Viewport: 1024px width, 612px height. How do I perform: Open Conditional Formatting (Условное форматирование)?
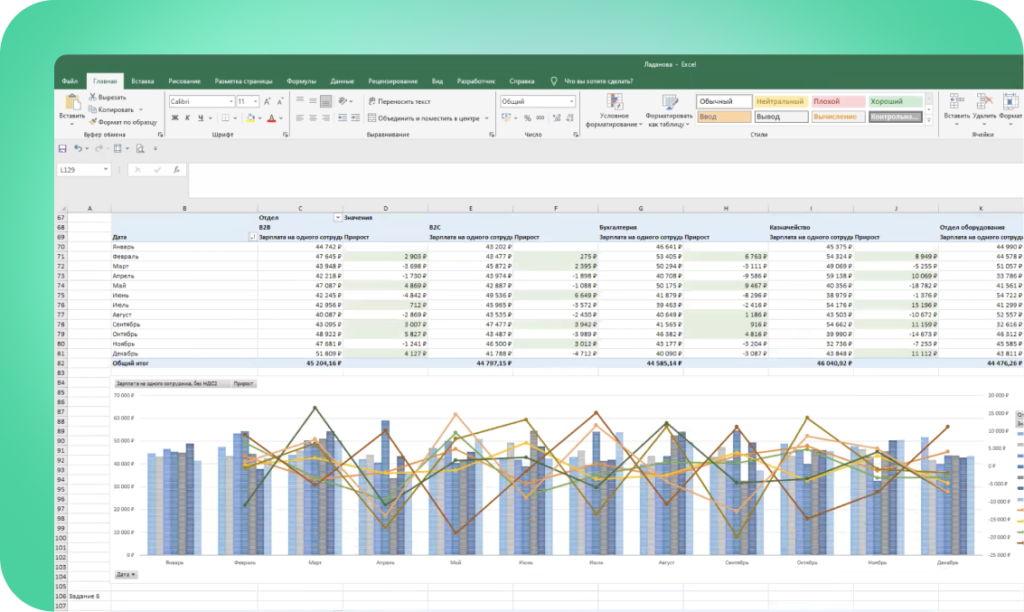(x=614, y=110)
